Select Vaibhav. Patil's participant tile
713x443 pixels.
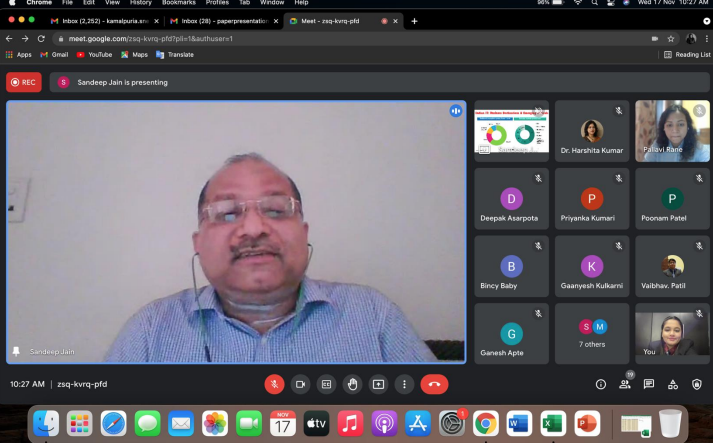[x=673, y=266]
